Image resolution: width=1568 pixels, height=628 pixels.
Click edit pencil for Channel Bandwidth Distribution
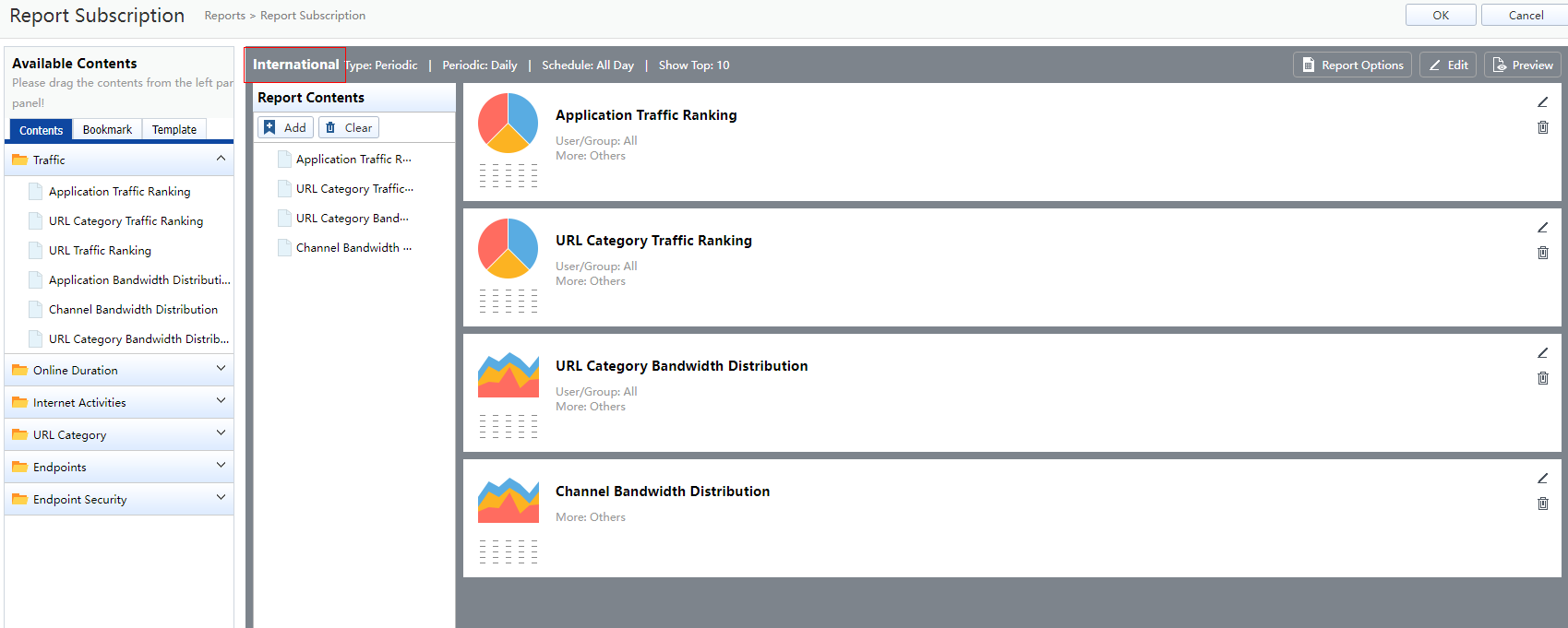[x=1542, y=479]
